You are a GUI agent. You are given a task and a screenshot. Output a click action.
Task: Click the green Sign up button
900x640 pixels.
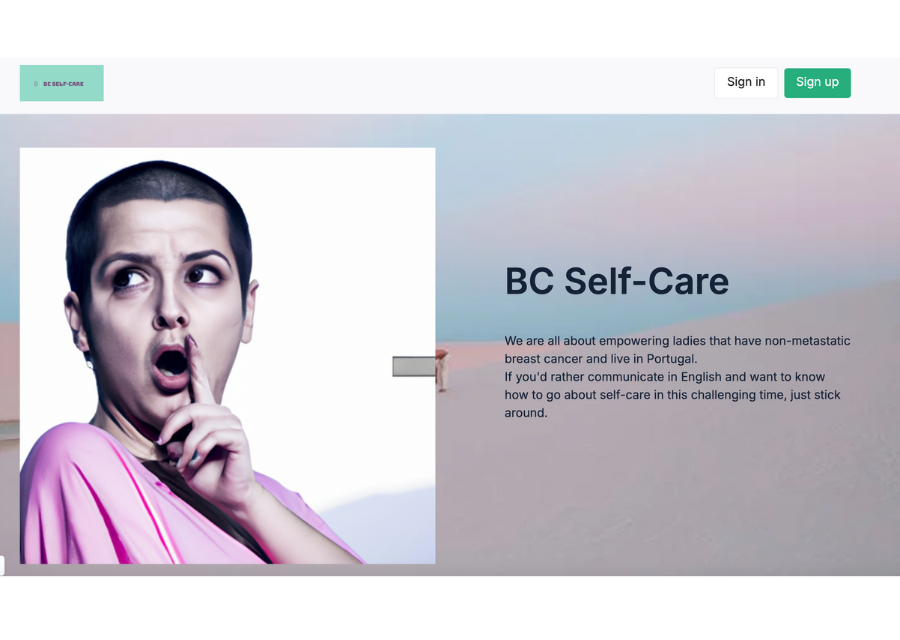point(817,83)
